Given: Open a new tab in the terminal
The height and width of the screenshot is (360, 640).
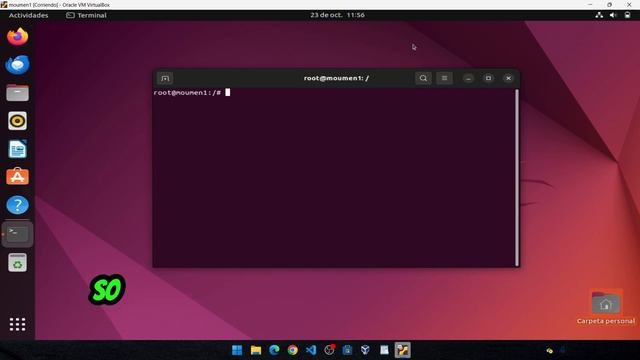Looking at the screenshot, I should coord(165,78).
